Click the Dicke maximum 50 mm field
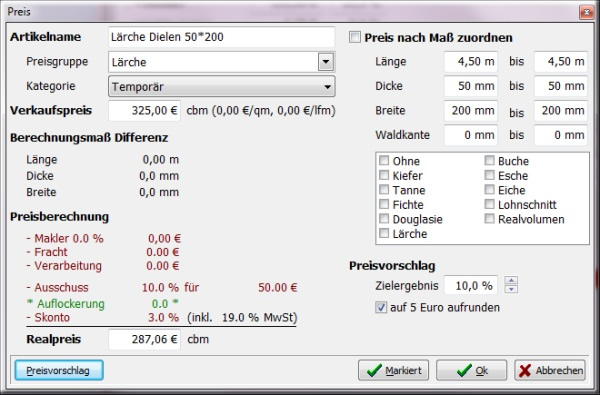This screenshot has width=600, height=395. 561,86
